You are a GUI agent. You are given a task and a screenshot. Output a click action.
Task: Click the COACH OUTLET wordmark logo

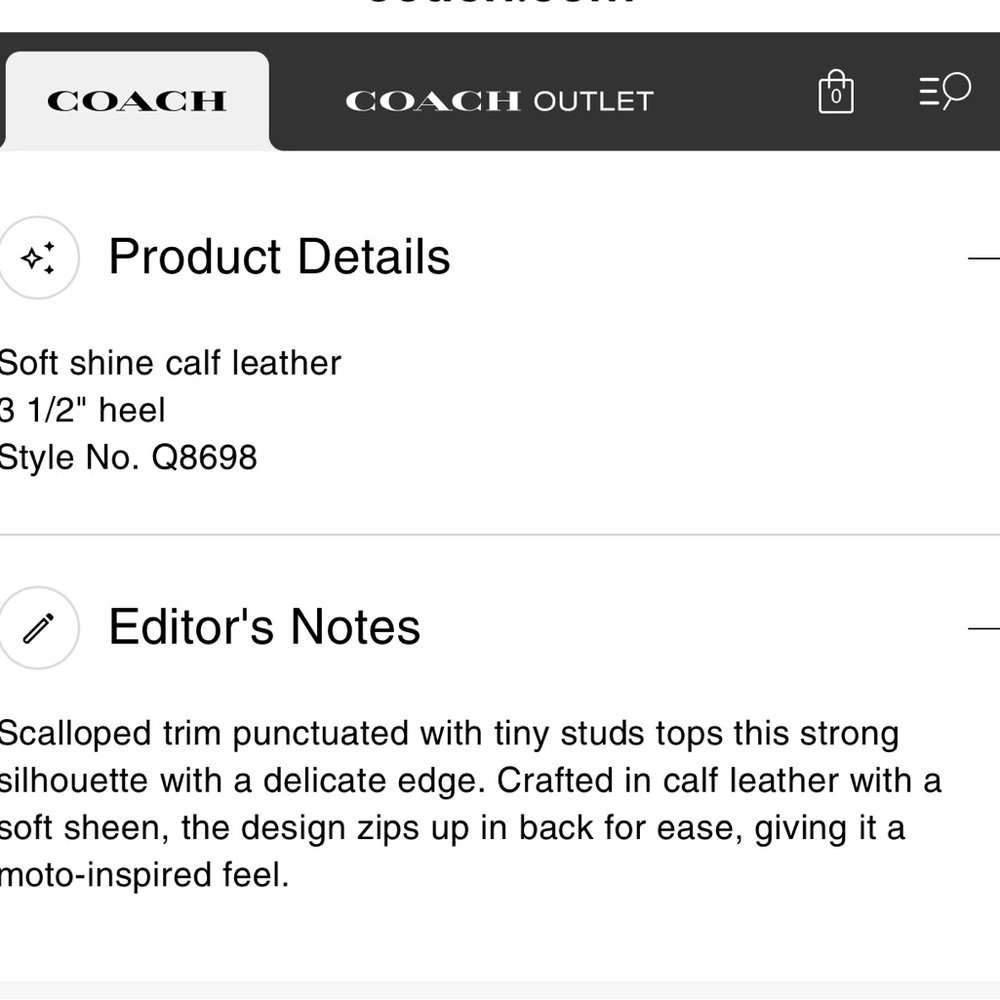point(498,99)
